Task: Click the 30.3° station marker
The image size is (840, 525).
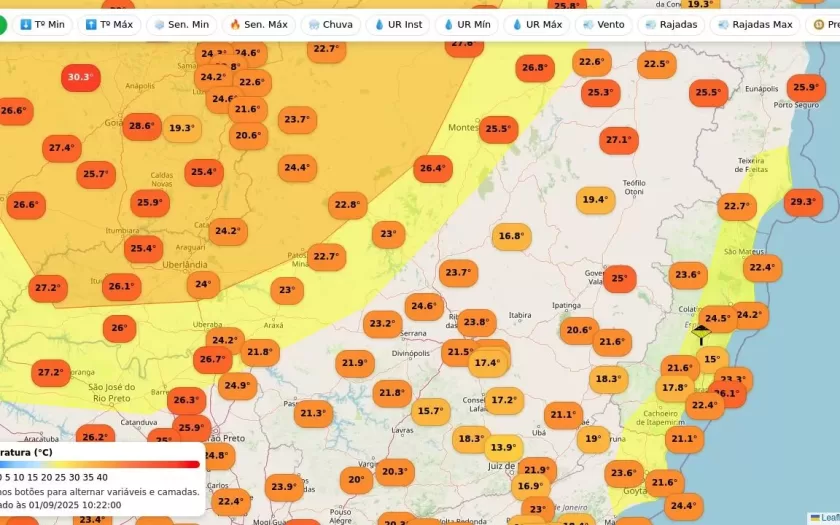Action: point(80,77)
